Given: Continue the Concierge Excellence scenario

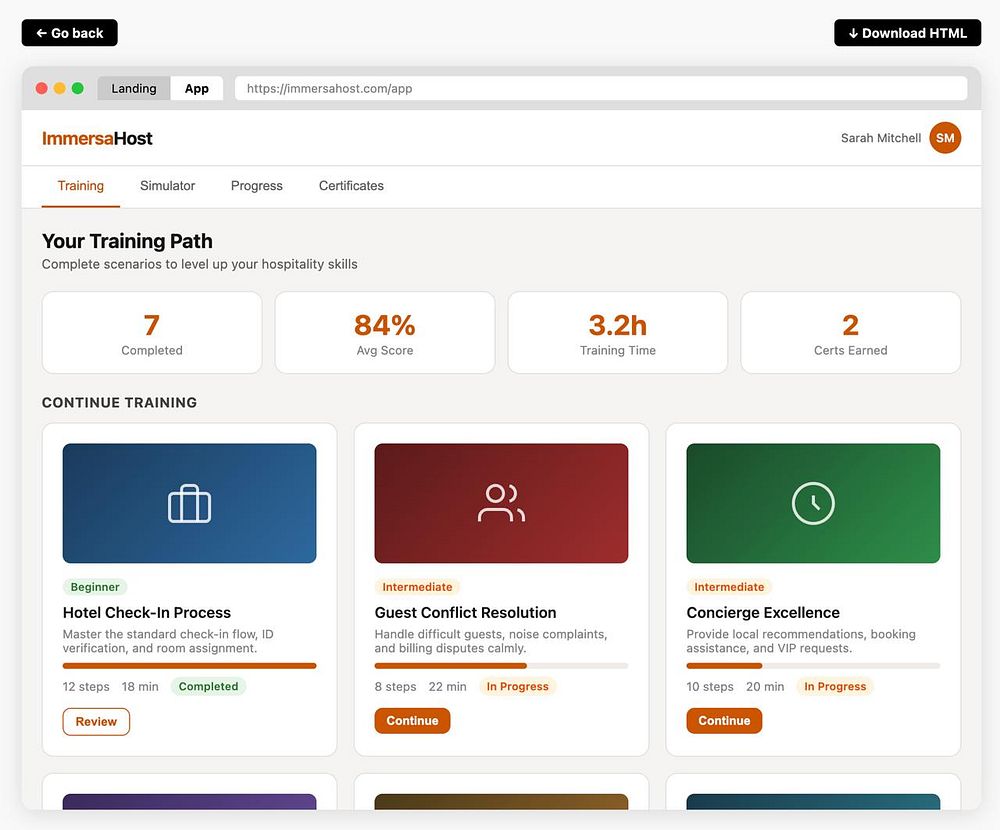Looking at the screenshot, I should pos(724,720).
